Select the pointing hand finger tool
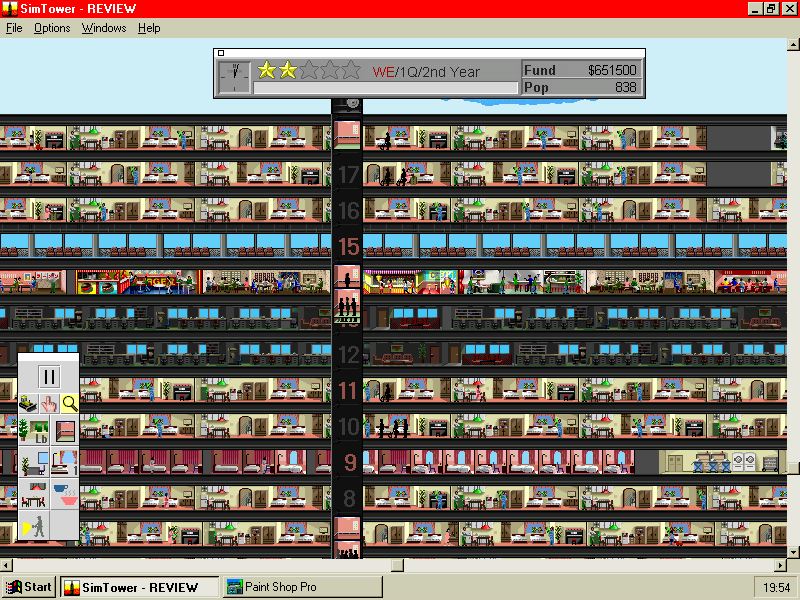 49,404
